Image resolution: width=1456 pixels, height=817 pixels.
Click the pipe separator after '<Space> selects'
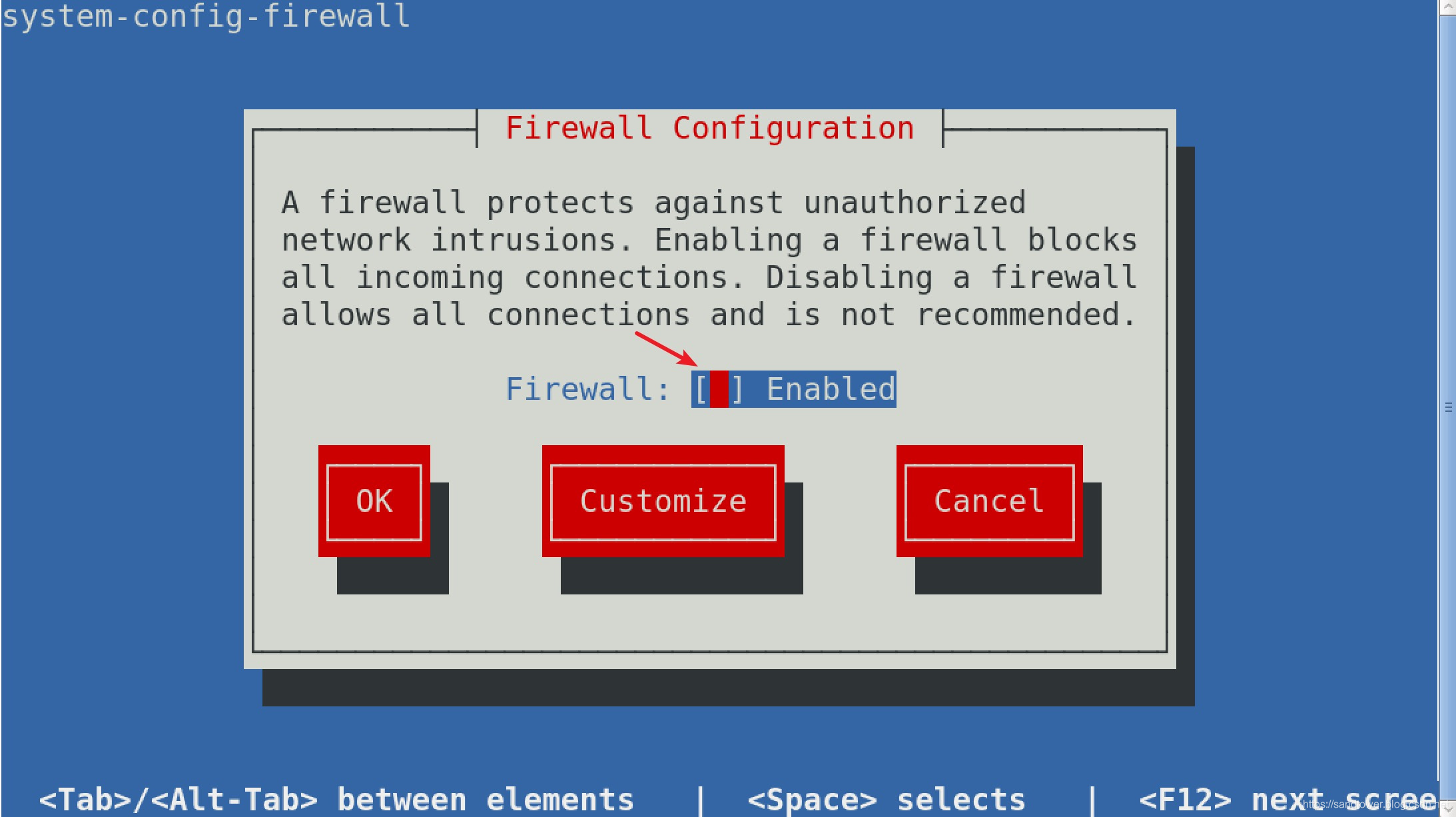click(1092, 800)
